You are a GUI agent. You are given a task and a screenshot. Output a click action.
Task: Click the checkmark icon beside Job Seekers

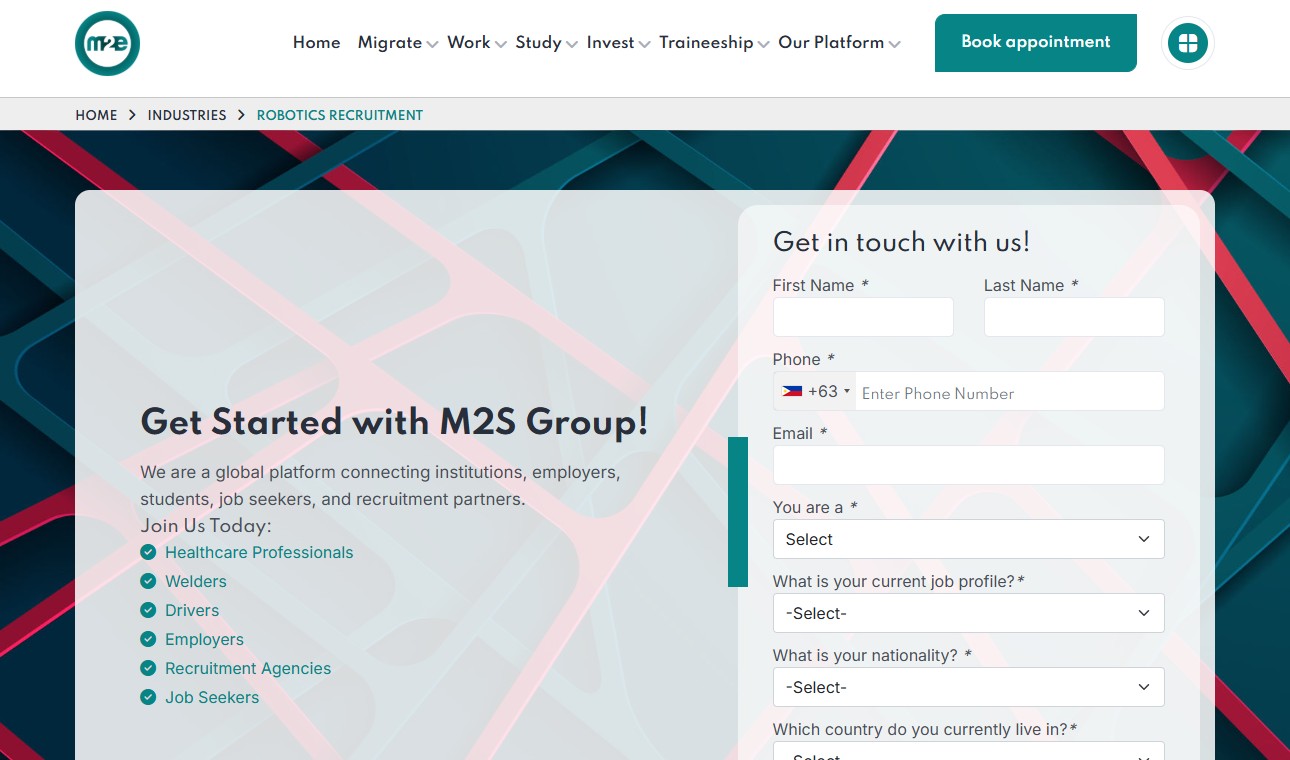148,697
